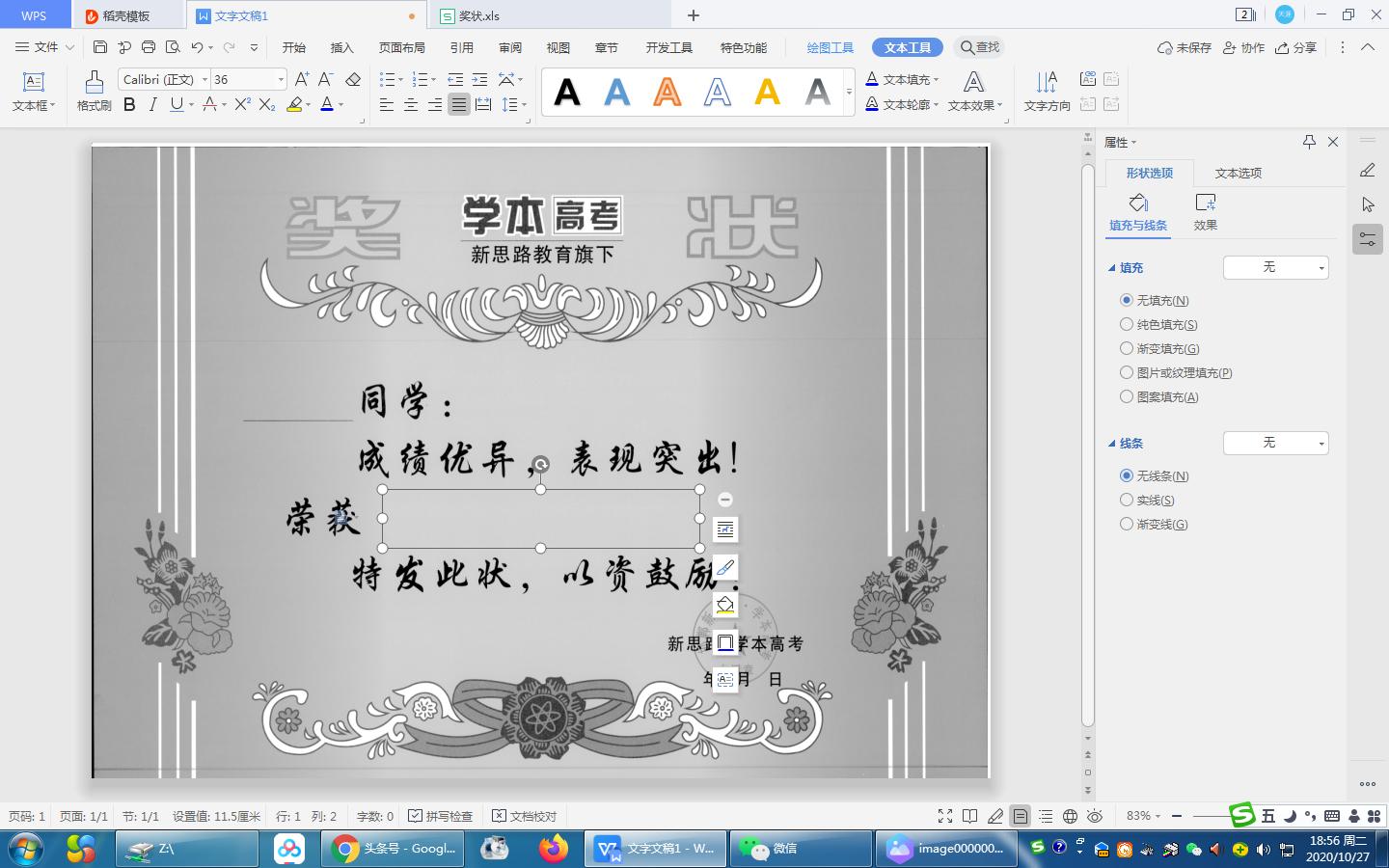
Task: Select the Solid Line (实线) radio option
Action: click(x=1126, y=500)
